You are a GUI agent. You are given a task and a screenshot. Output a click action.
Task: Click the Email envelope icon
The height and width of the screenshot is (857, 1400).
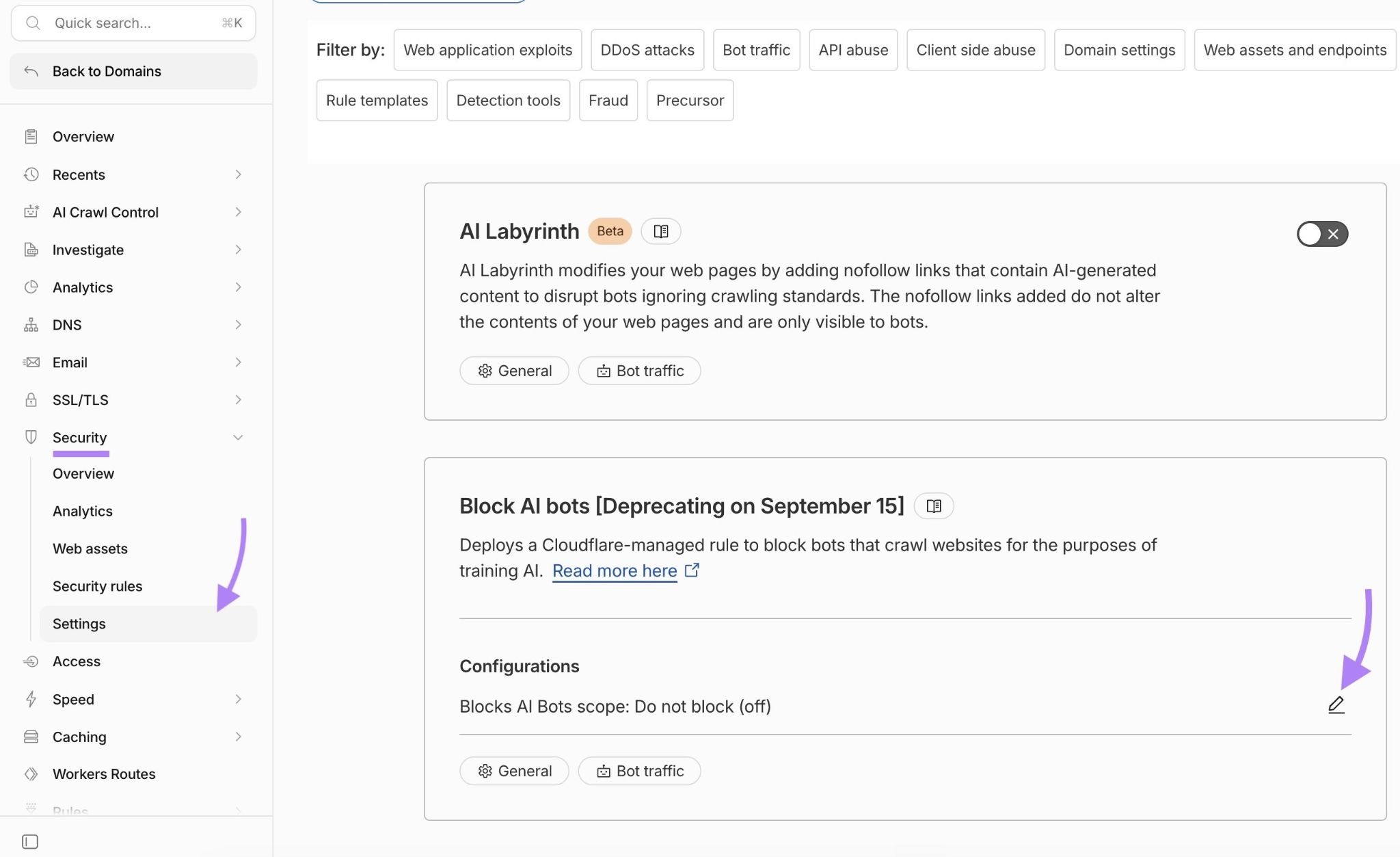click(31, 362)
